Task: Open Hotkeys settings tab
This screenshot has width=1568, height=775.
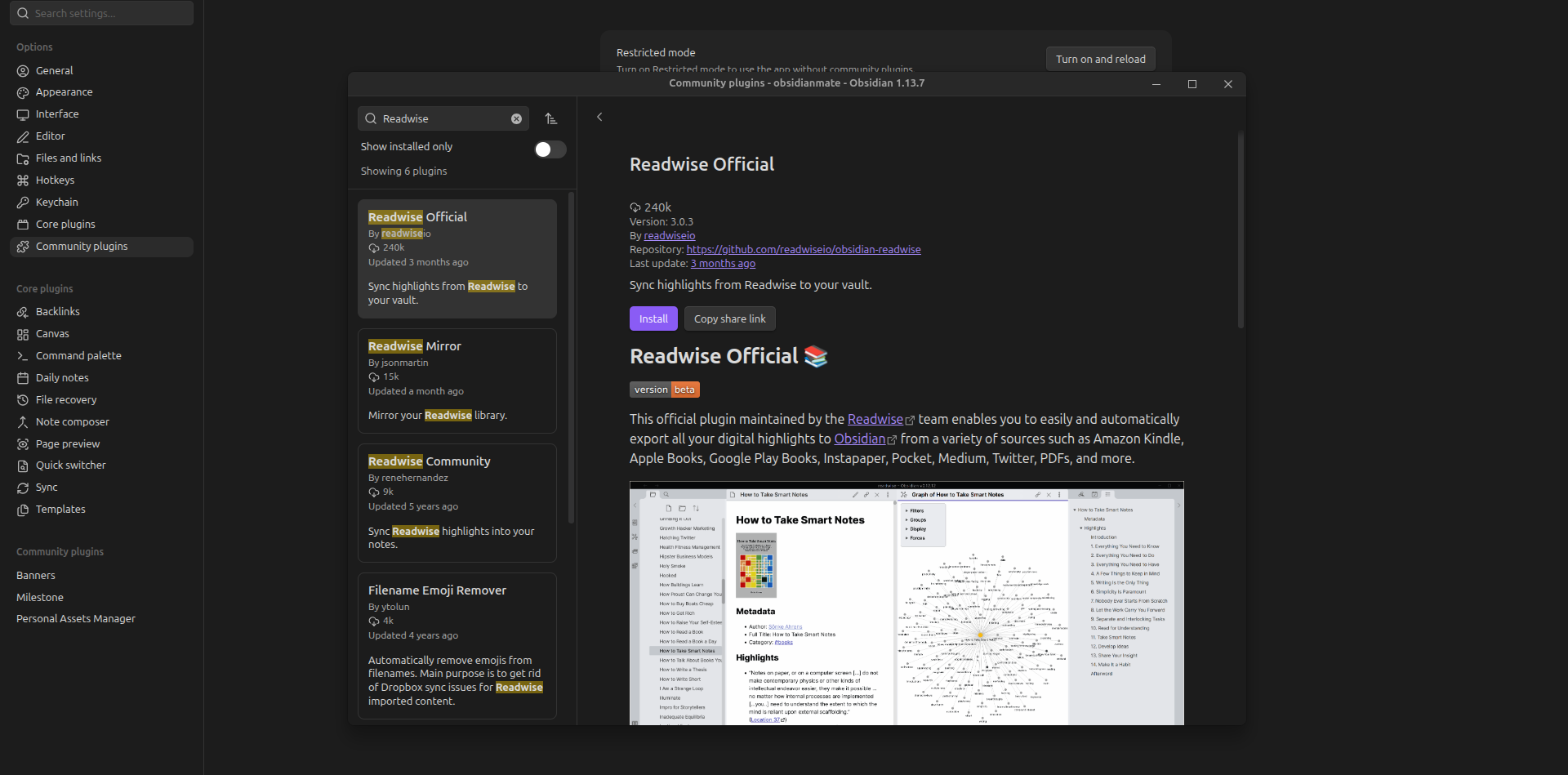Action: pos(101,180)
